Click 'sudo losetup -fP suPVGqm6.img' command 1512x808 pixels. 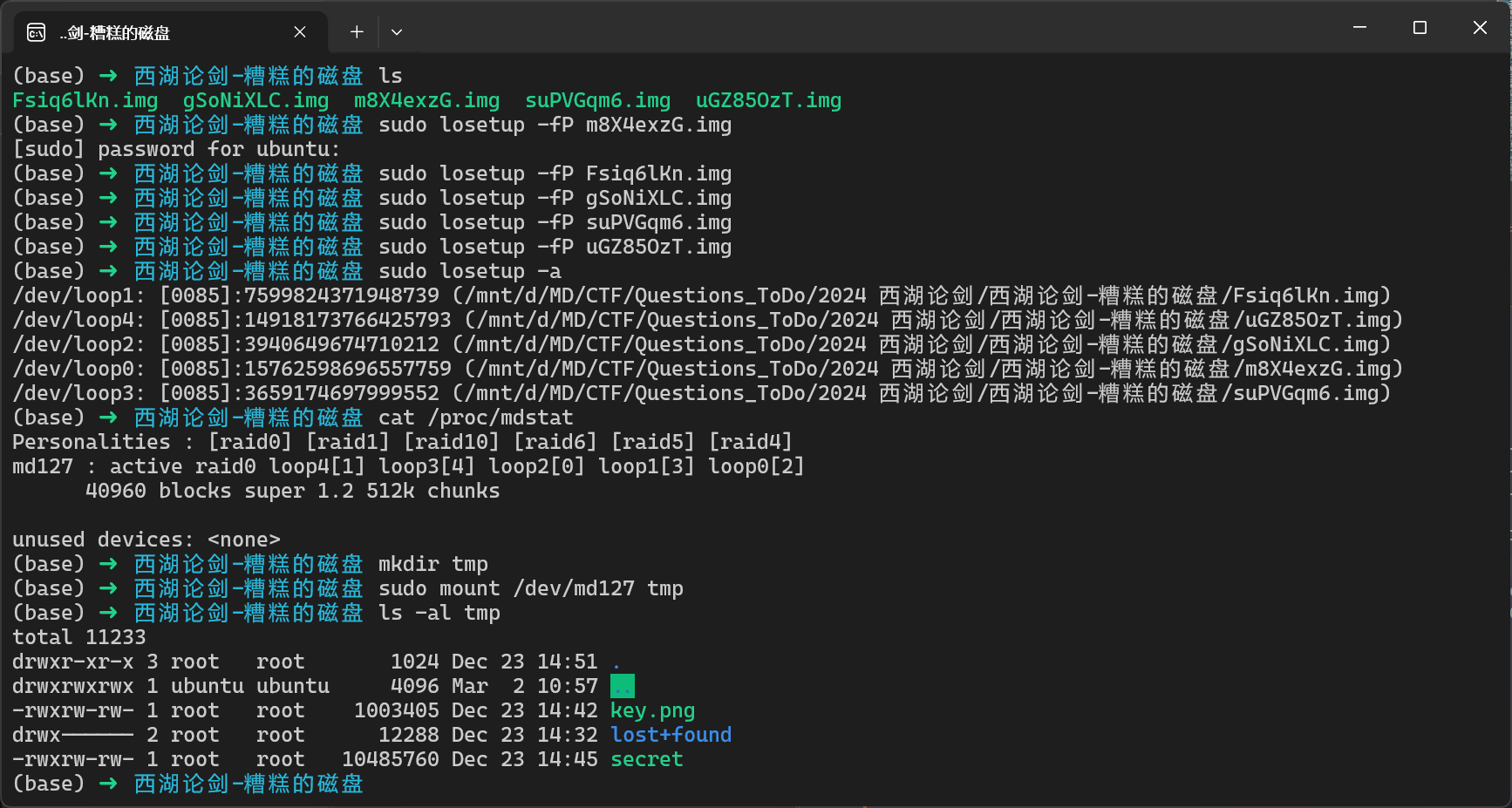(555, 222)
